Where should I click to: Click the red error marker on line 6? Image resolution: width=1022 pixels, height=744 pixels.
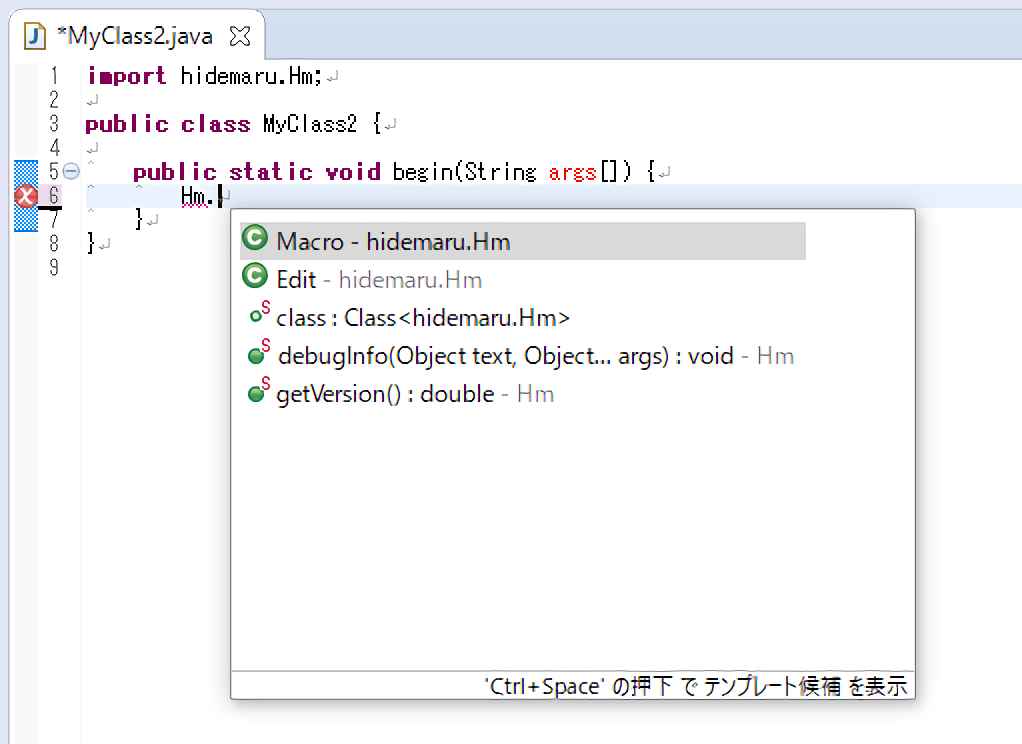pos(26,196)
